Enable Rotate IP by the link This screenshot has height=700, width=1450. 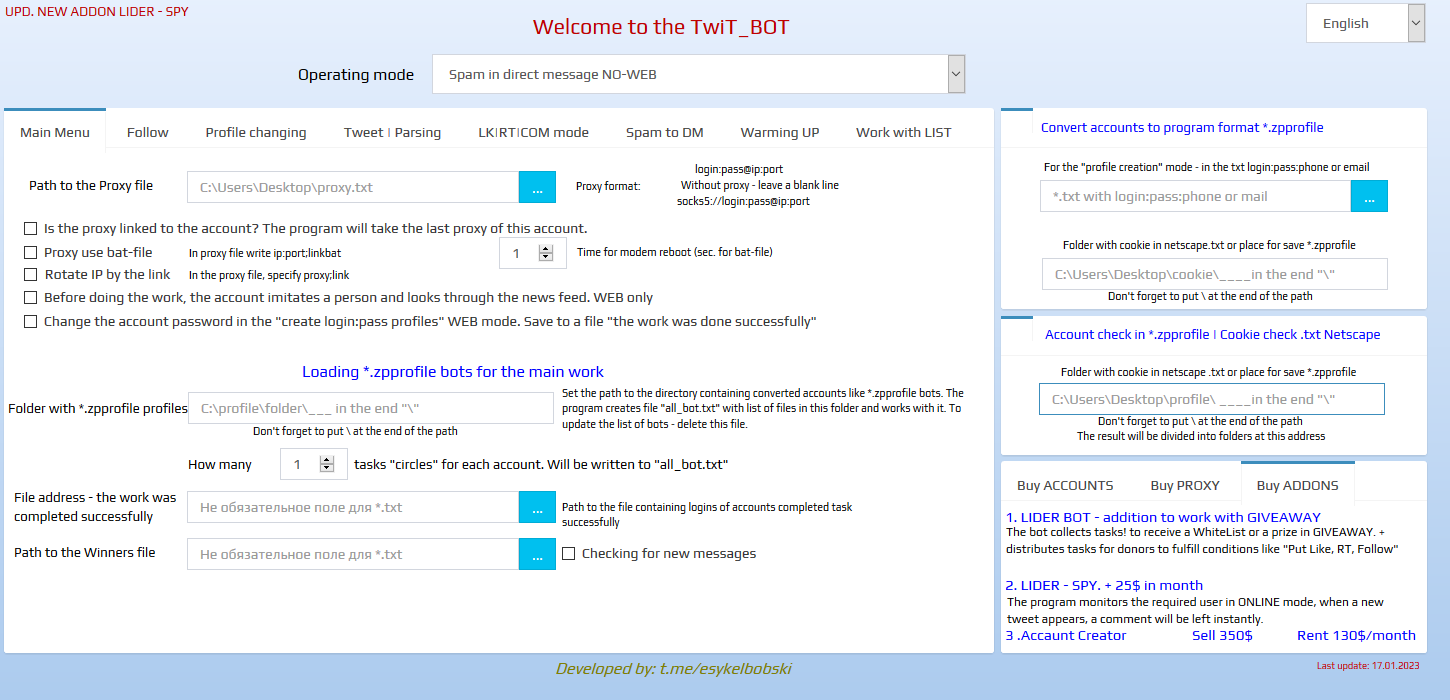pos(31,274)
